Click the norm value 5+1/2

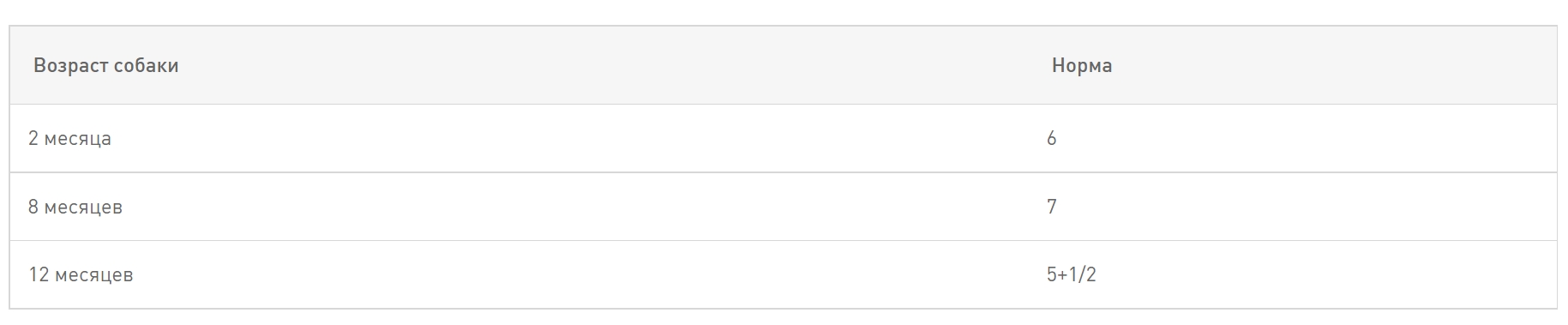tap(1071, 274)
